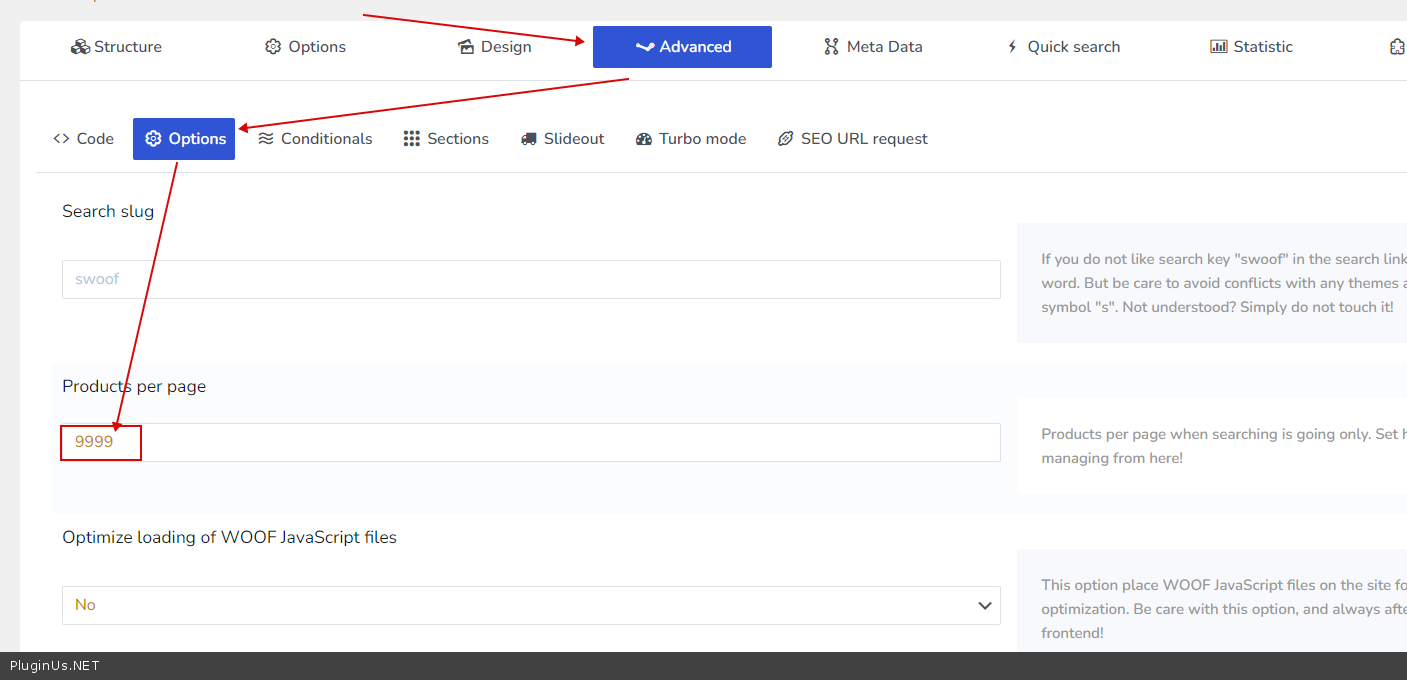Screen dimensions: 1407x680
Task: Click the Search slug input field
Action: 530,279
